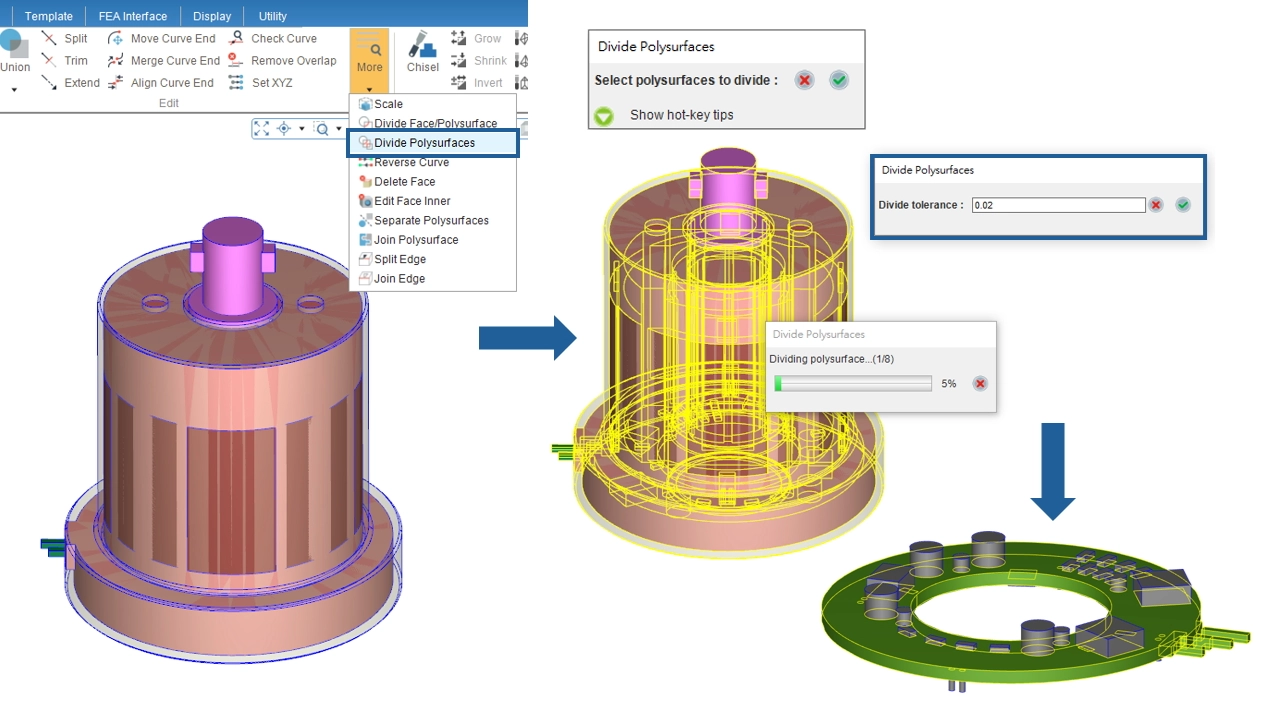The image size is (1278, 717).
Task: Confirm the polysurface selection with green check
Action: tap(839, 80)
